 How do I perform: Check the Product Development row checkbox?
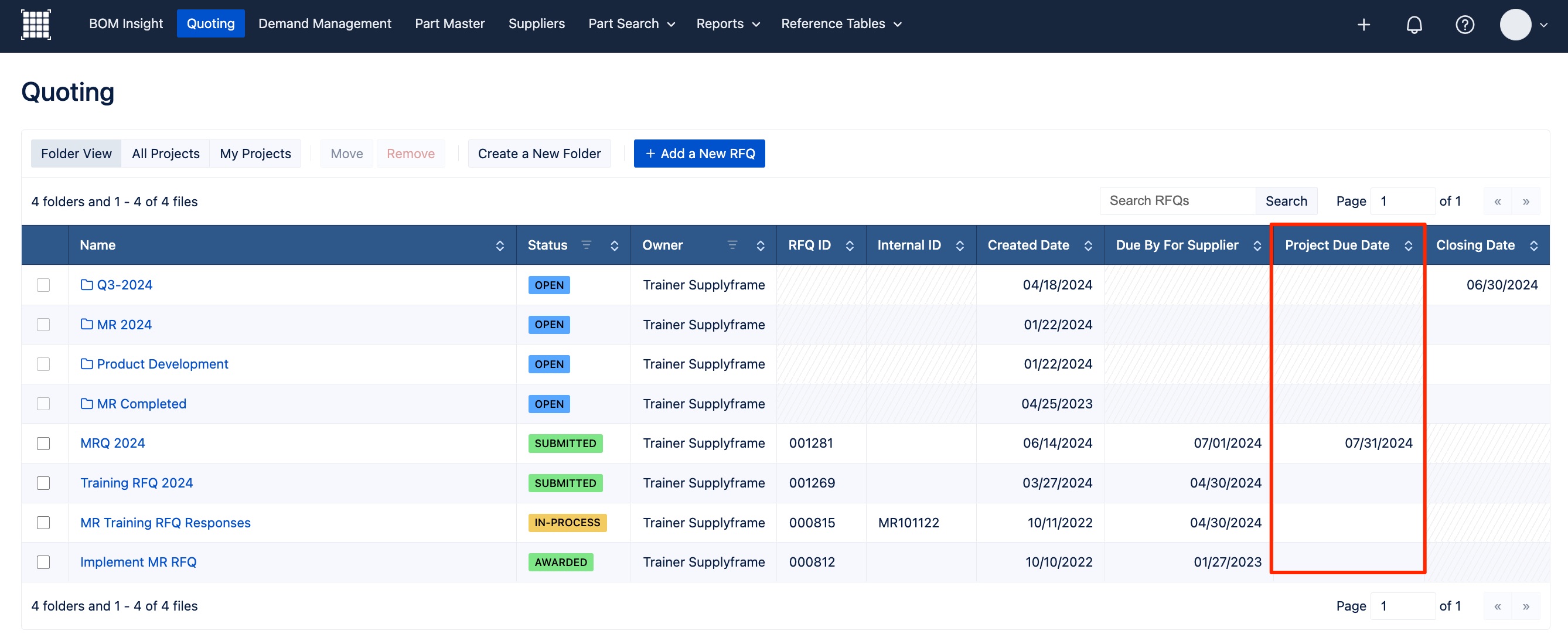[x=43, y=364]
